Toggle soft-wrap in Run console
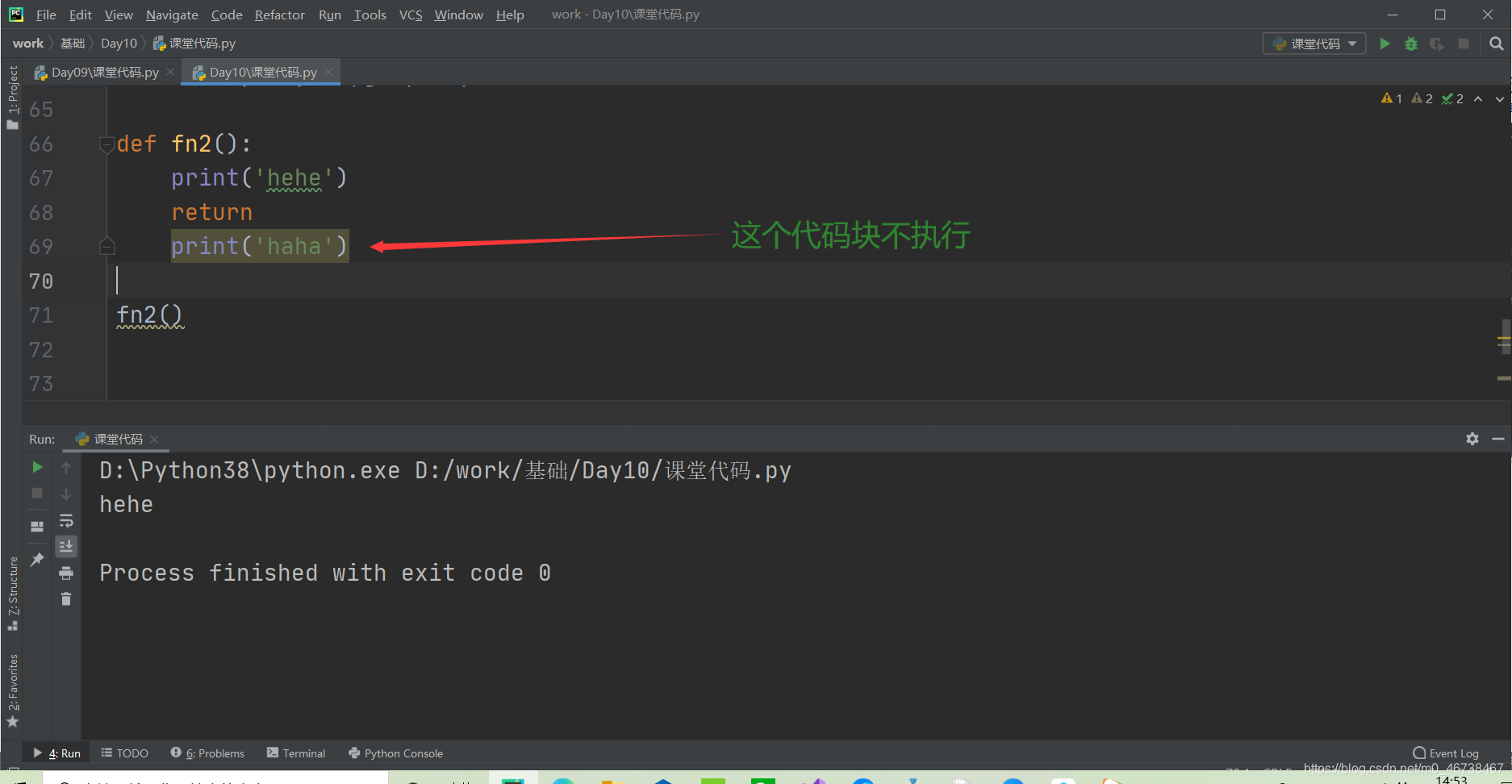The width and height of the screenshot is (1512, 784). tap(66, 520)
